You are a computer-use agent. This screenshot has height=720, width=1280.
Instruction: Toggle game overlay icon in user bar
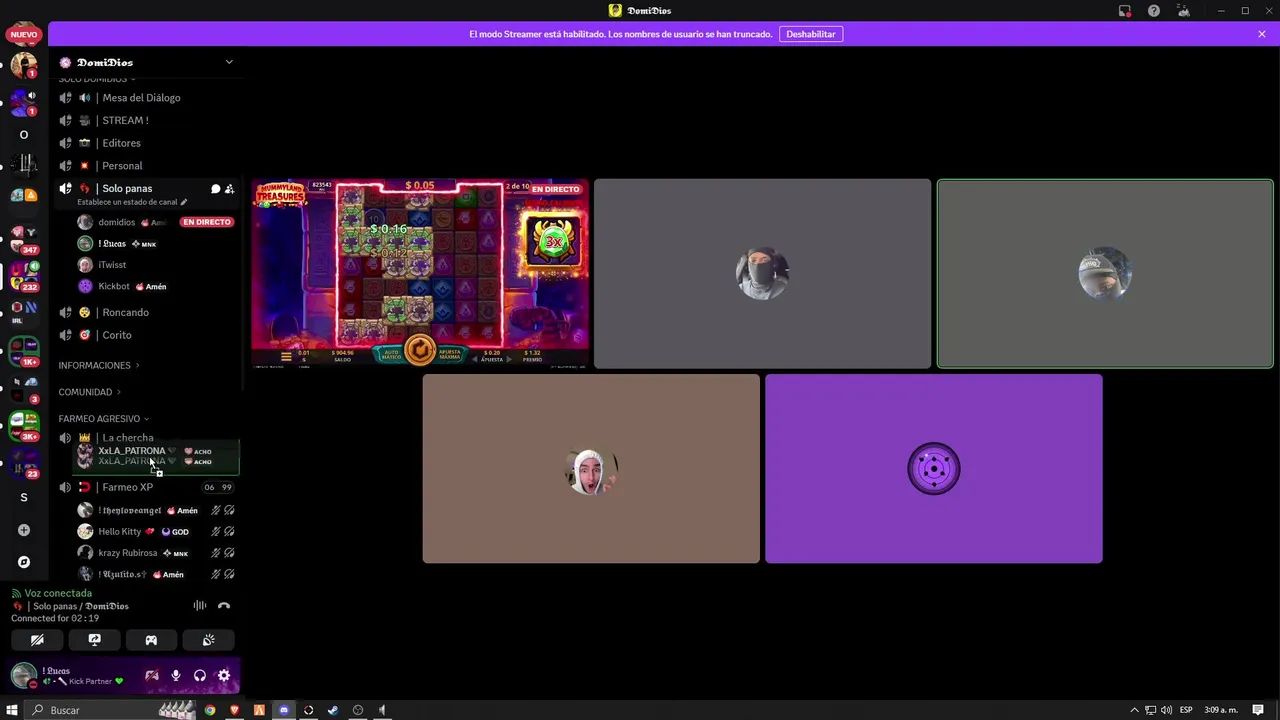[x=152, y=676]
